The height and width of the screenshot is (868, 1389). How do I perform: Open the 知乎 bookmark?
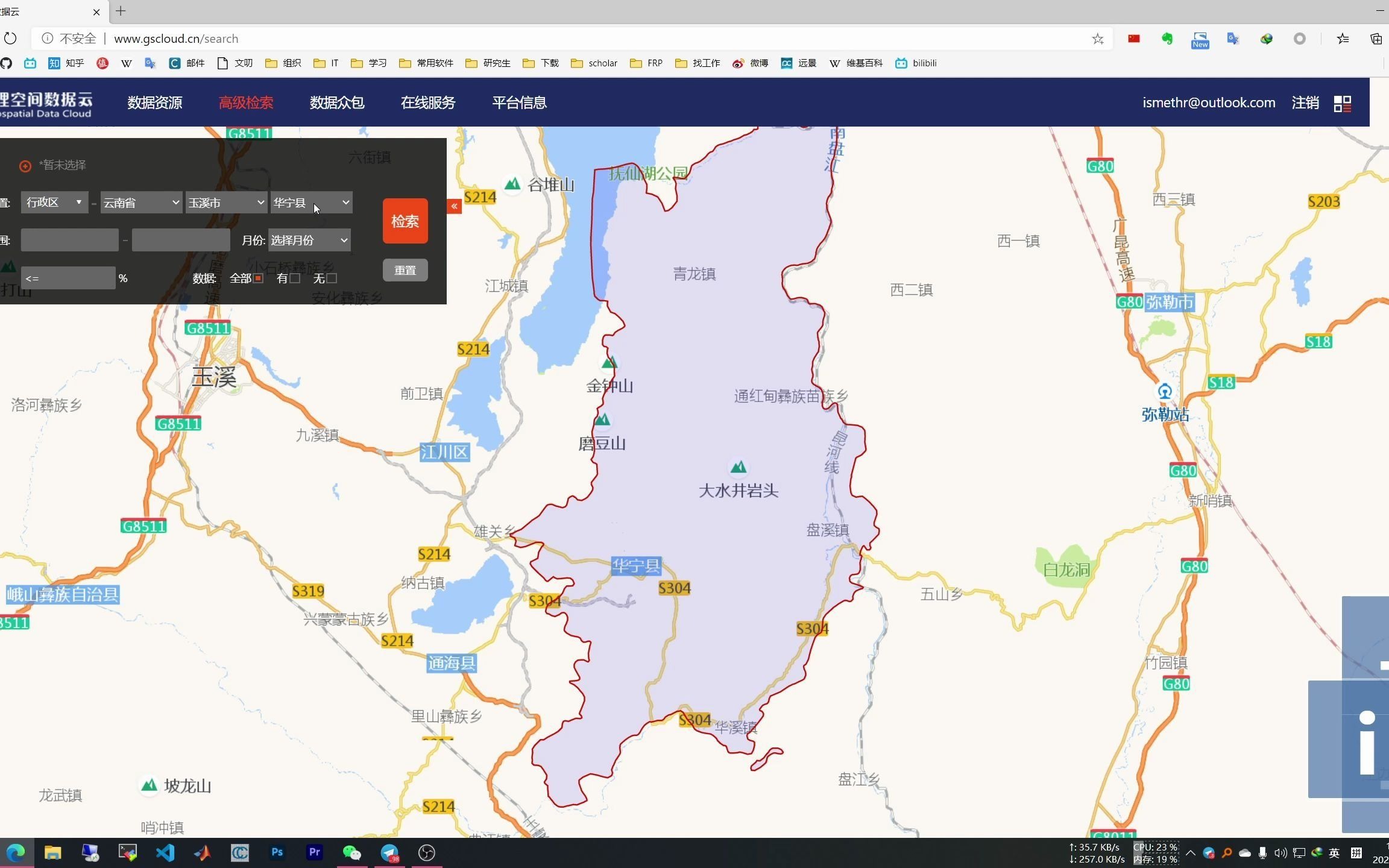point(66,63)
